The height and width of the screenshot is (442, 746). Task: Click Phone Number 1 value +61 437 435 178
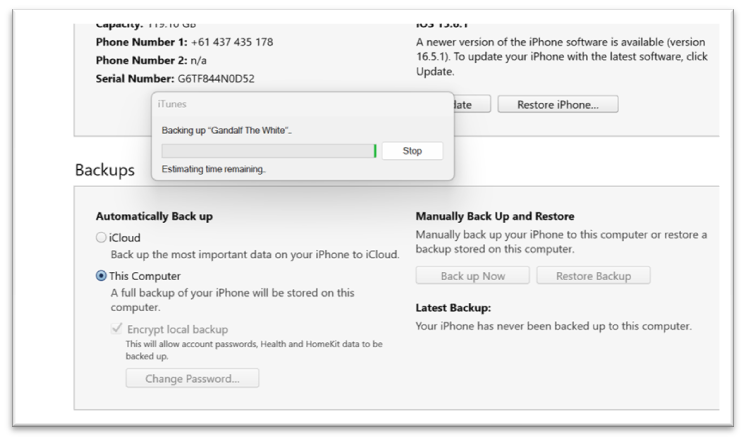tap(232, 42)
